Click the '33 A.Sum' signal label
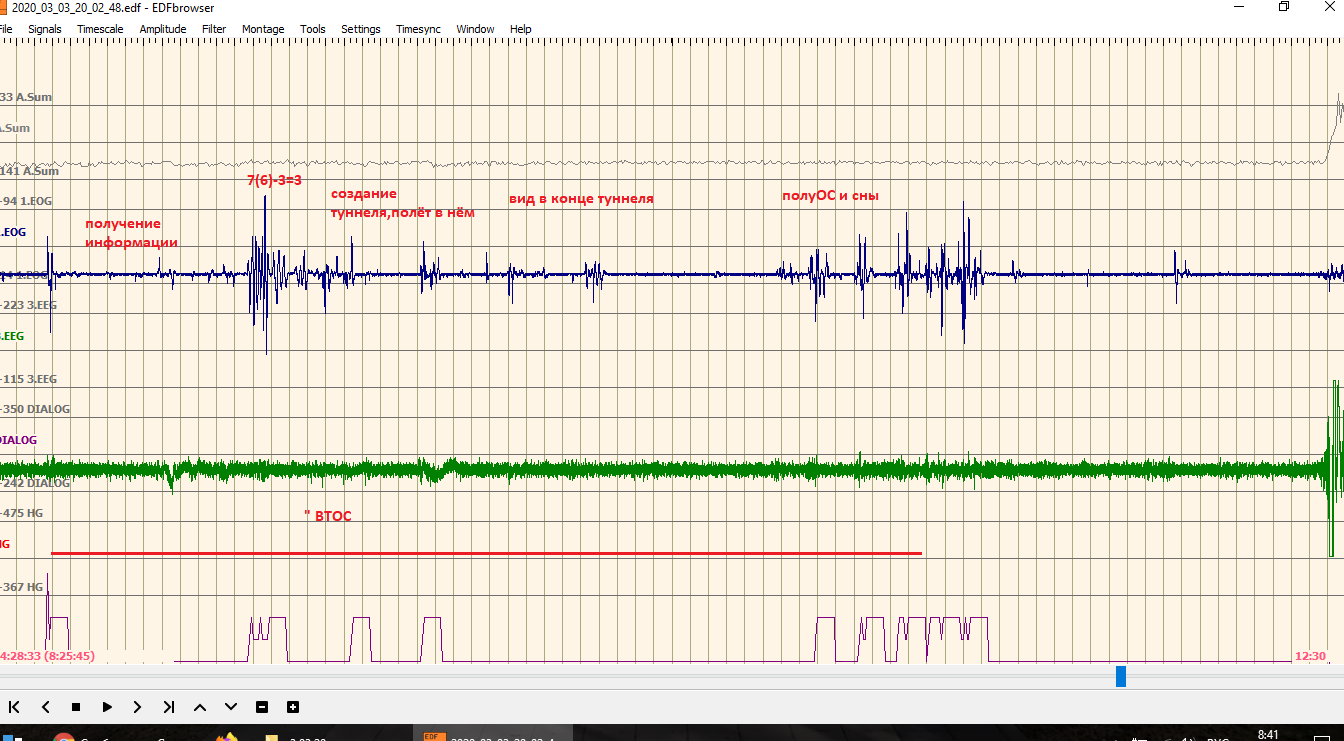Image resolution: width=1344 pixels, height=741 pixels. coord(26,97)
